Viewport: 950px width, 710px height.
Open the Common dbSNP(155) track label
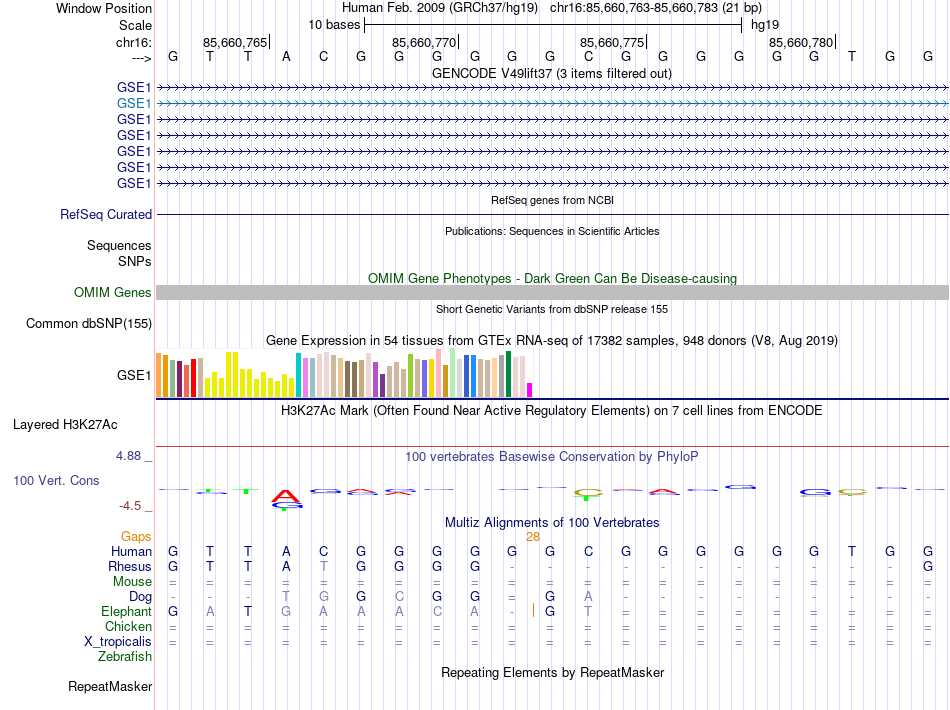point(89,323)
